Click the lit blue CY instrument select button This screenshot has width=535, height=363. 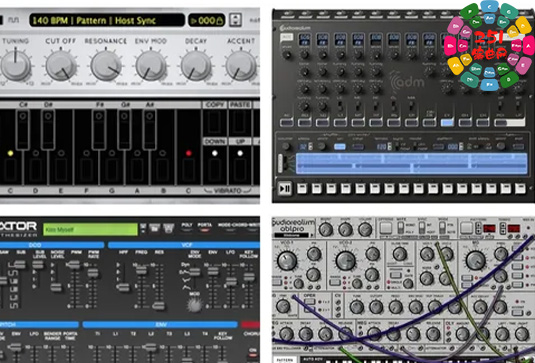[447, 122]
